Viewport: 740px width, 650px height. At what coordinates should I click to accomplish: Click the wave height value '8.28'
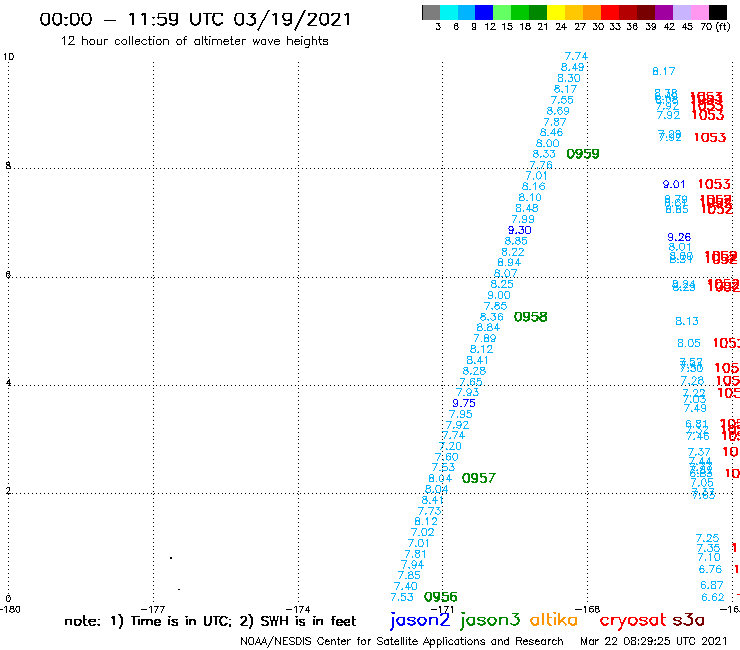click(x=474, y=371)
